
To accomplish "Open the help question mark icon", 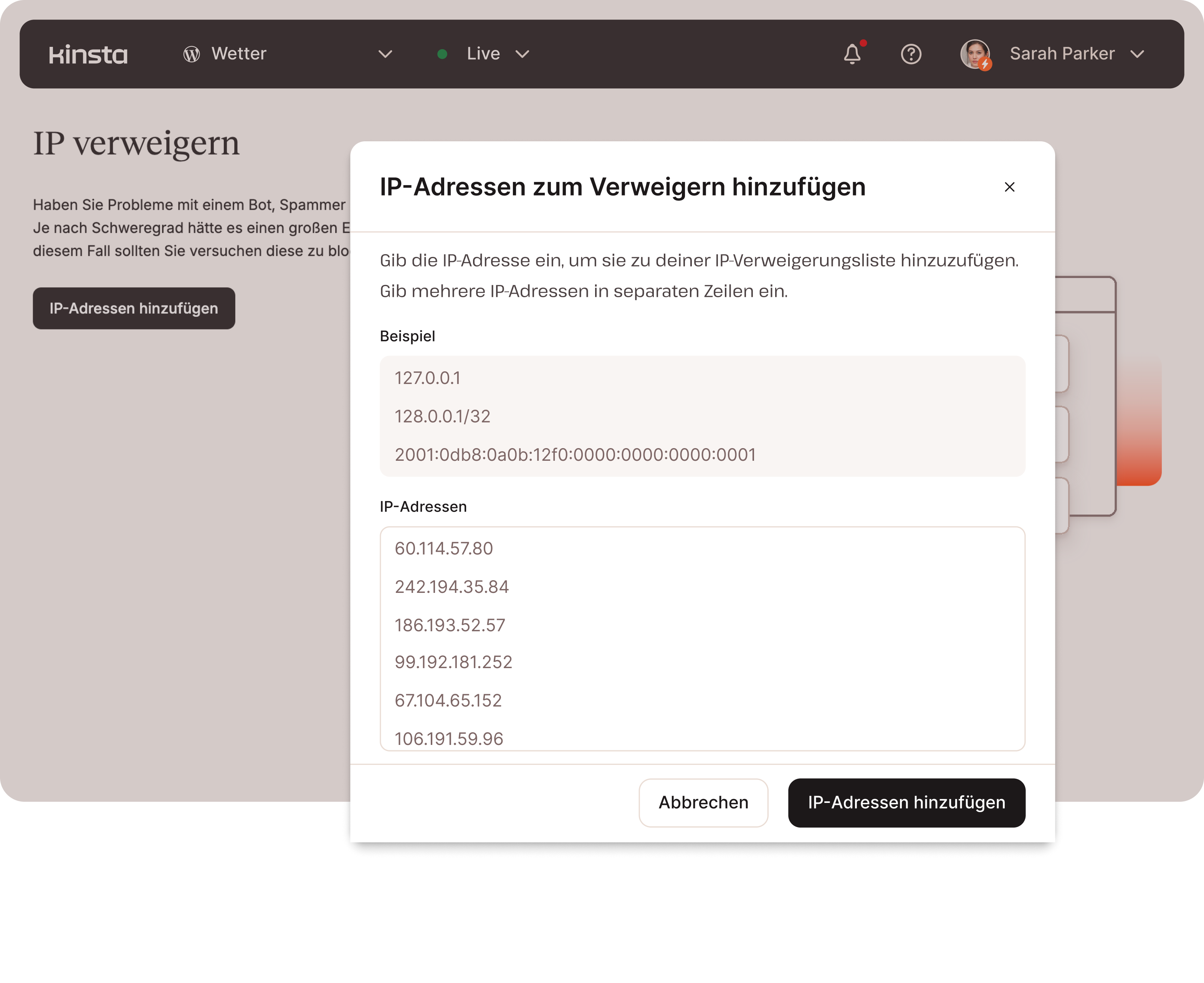I will [911, 55].
